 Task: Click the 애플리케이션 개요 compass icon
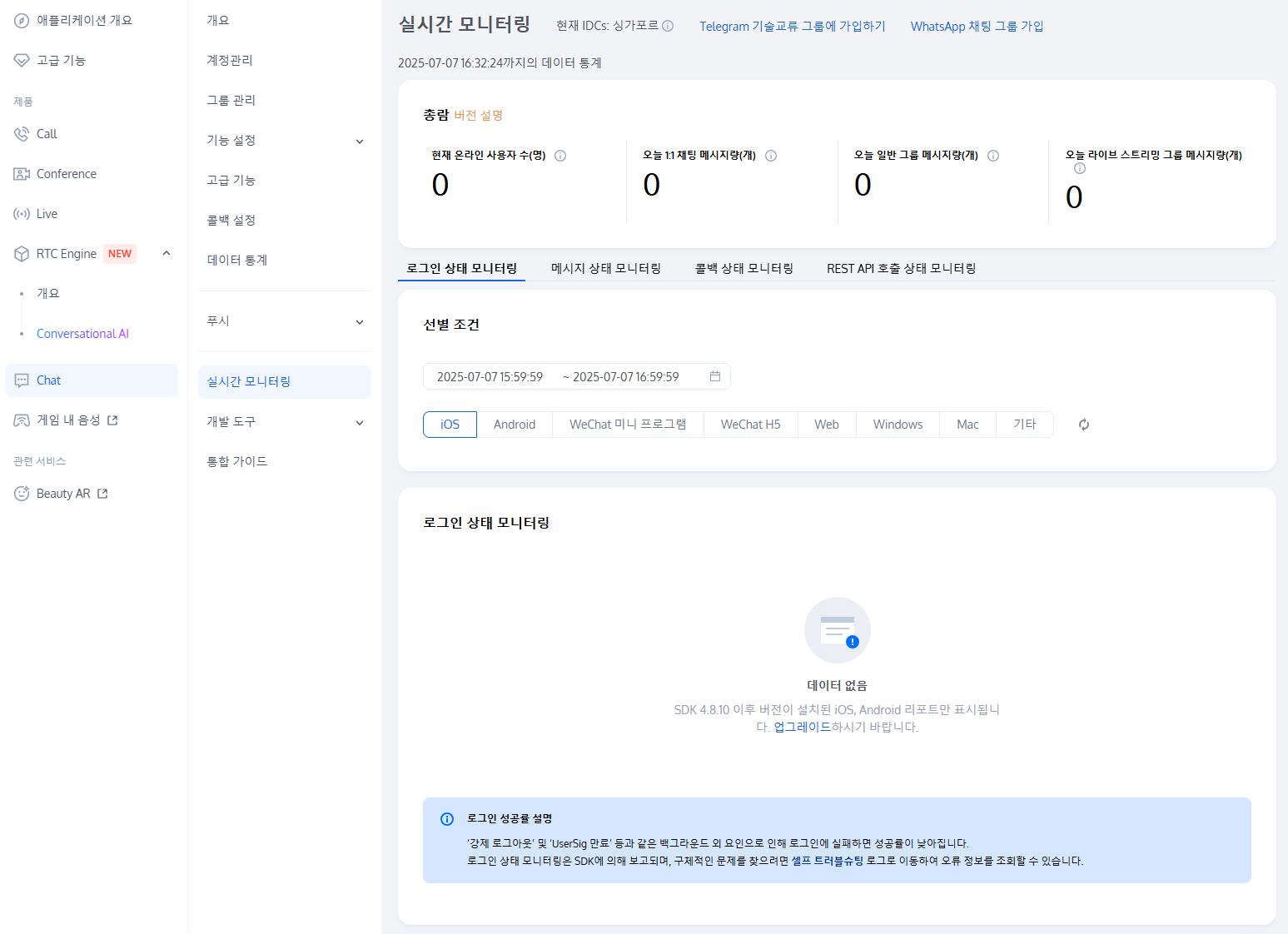tap(22, 21)
